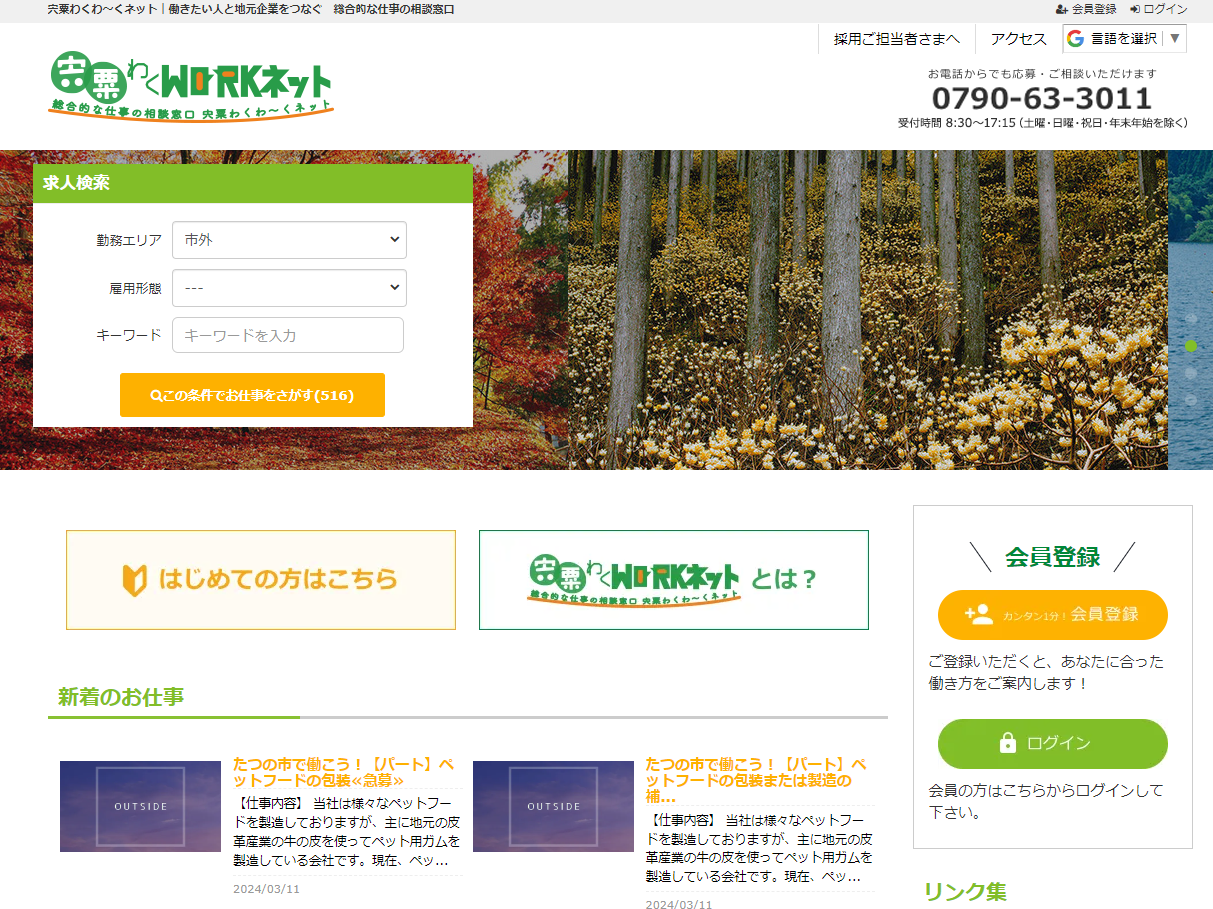The height and width of the screenshot is (909, 1213).
Task: Switch to the last carousel slide dot
Action: [1191, 400]
